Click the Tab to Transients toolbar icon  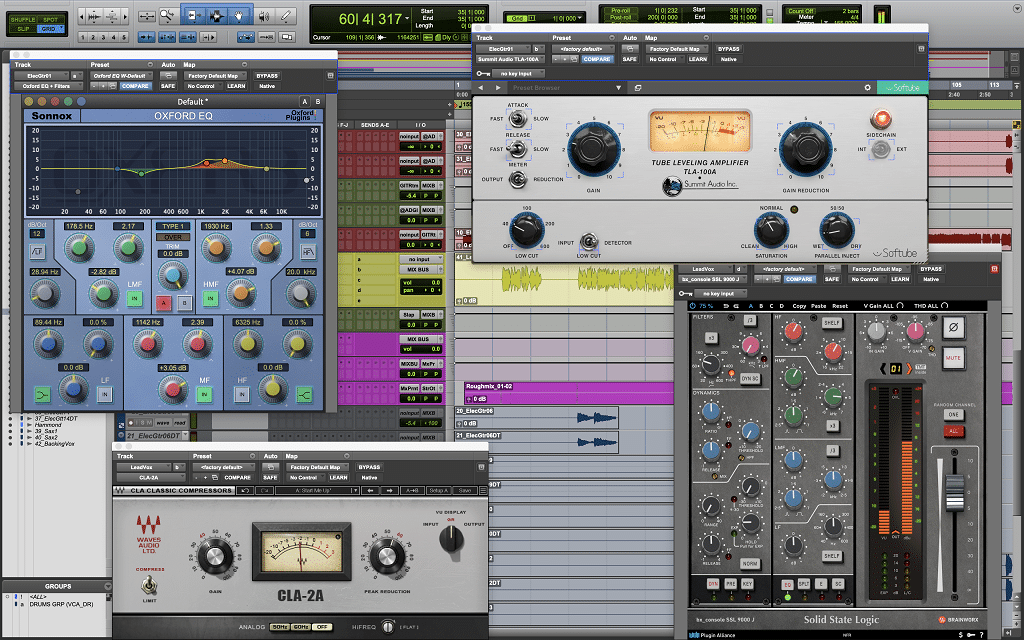coord(146,37)
